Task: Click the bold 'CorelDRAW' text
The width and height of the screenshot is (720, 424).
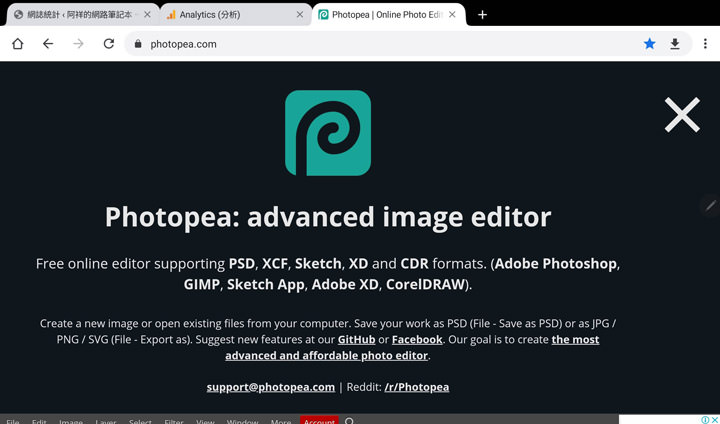Action: [x=425, y=284]
